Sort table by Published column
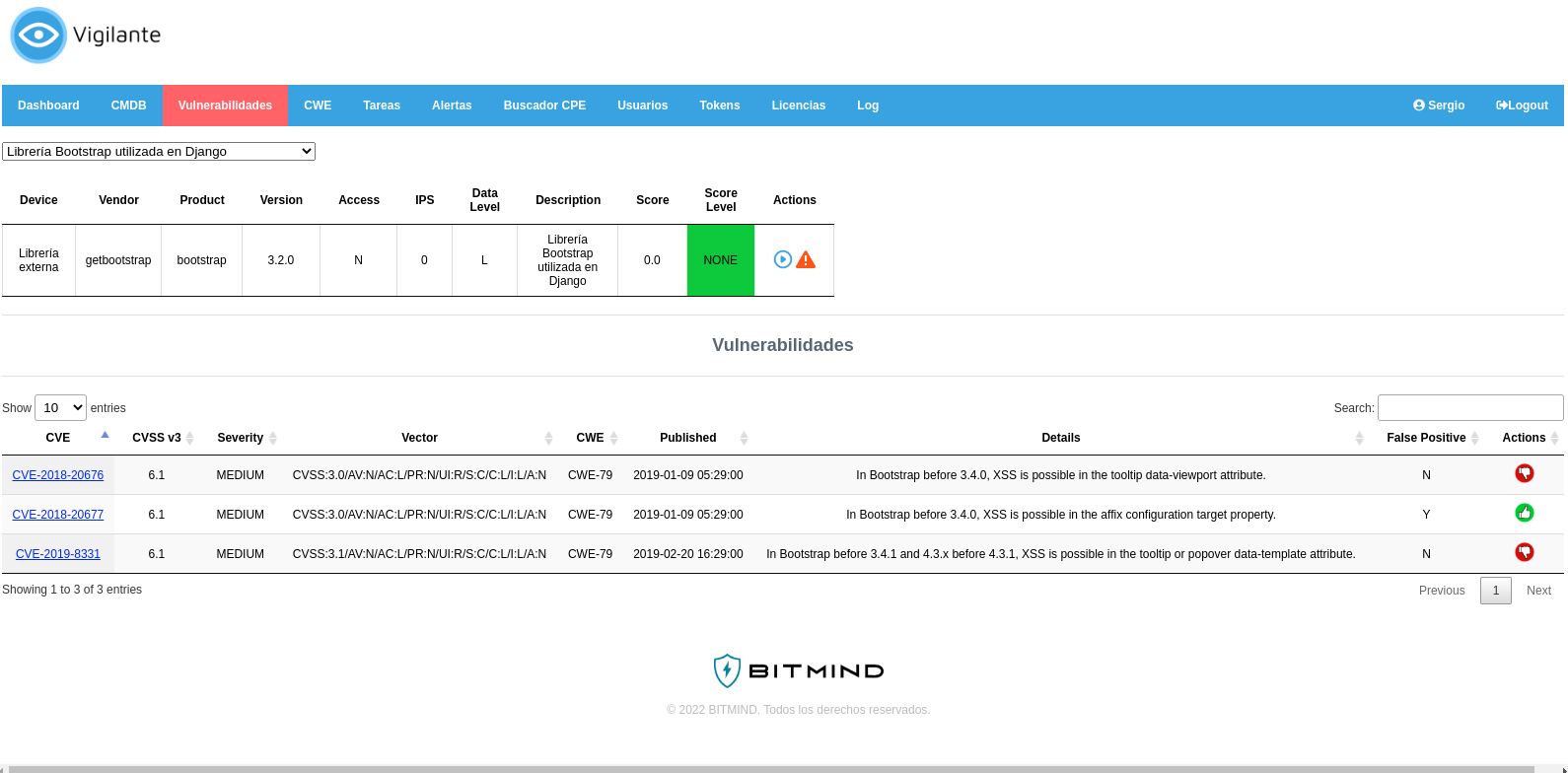The image size is (1568, 773). [688, 438]
